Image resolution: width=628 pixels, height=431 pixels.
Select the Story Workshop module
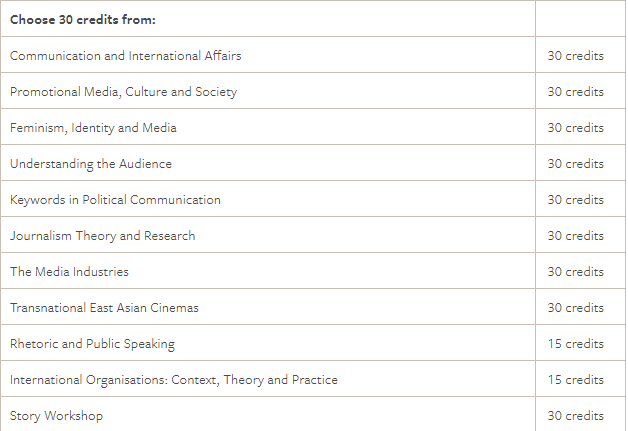(x=56, y=416)
